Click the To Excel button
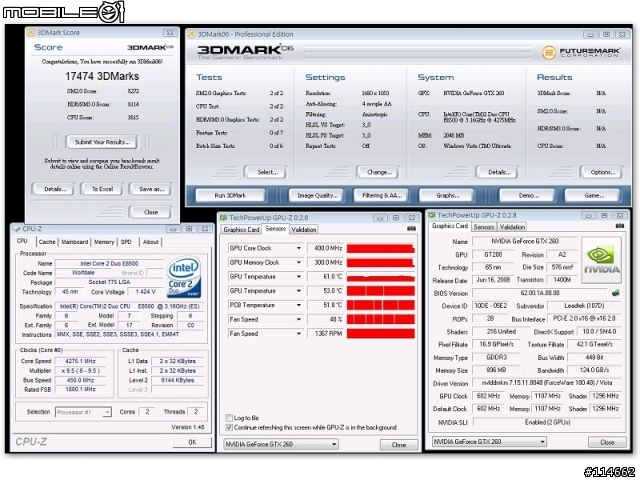This screenshot has width=640, height=480. 102,189
